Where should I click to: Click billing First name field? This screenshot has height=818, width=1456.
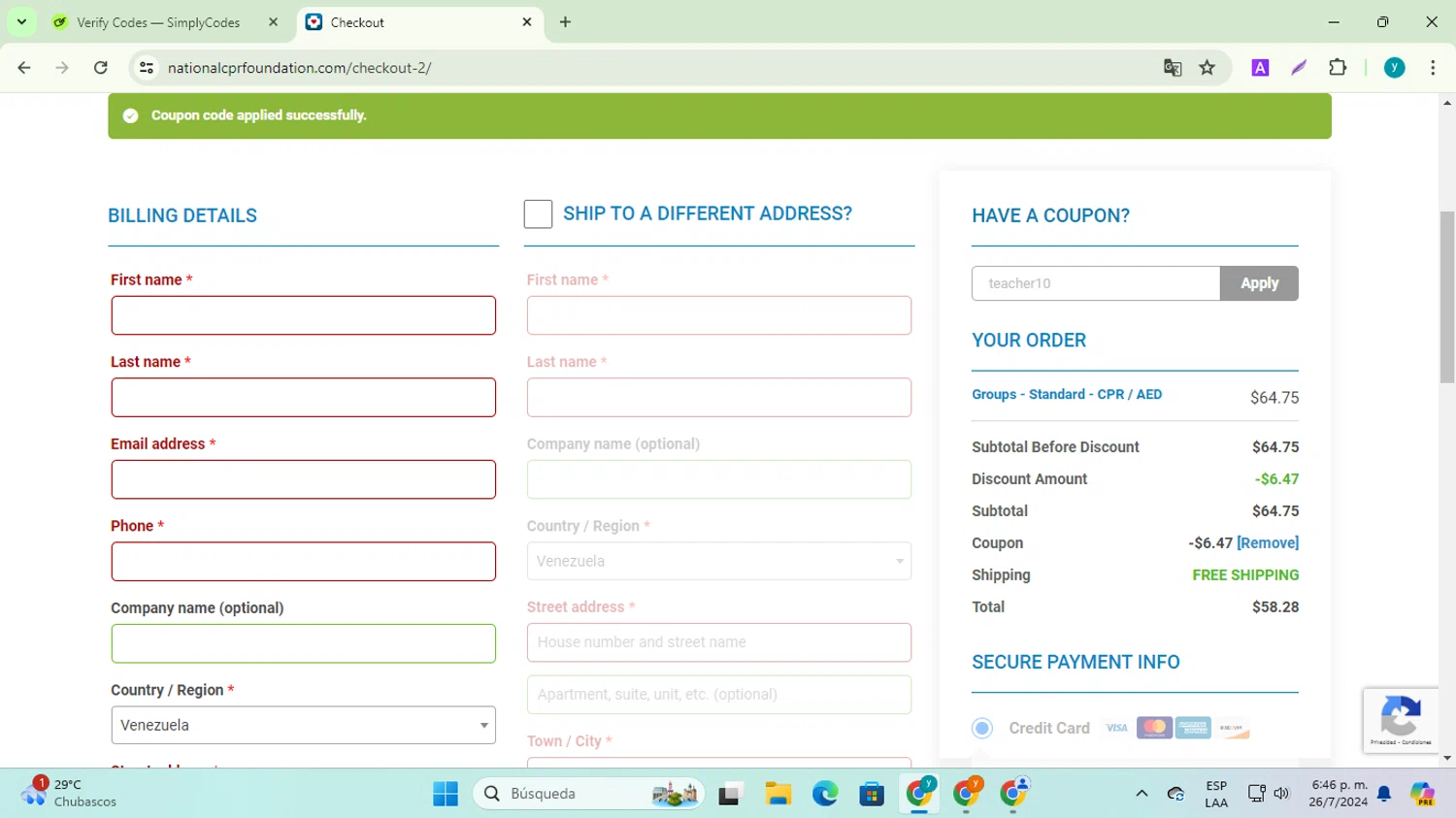tap(303, 315)
